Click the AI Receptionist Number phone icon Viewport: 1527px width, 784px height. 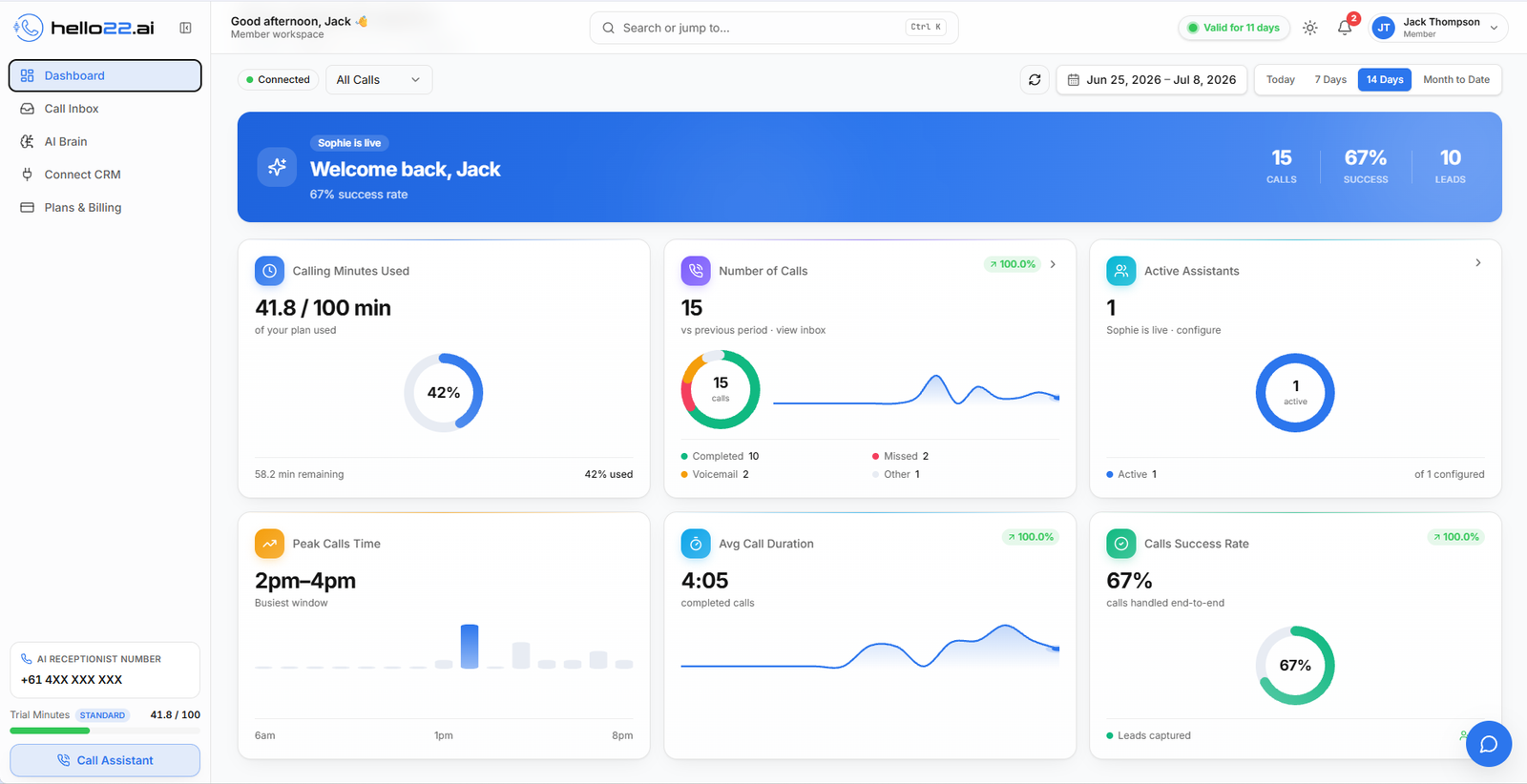27,659
